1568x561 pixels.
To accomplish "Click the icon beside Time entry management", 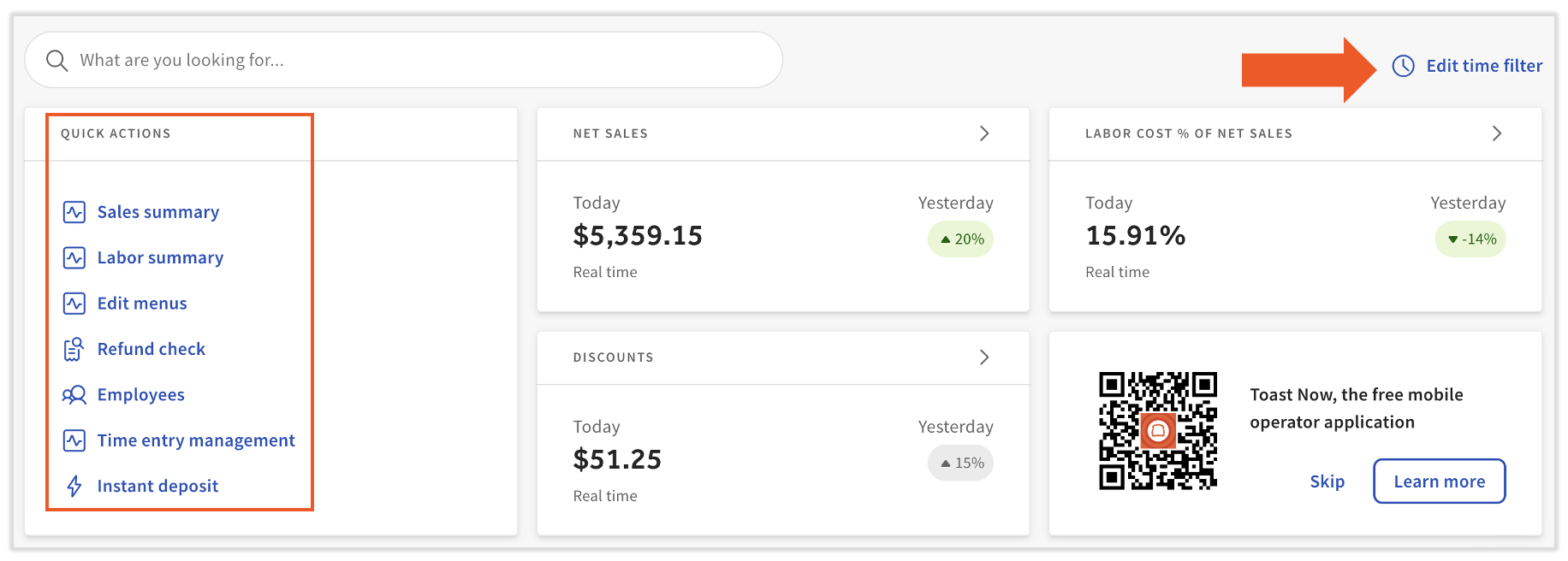I will point(74,440).
